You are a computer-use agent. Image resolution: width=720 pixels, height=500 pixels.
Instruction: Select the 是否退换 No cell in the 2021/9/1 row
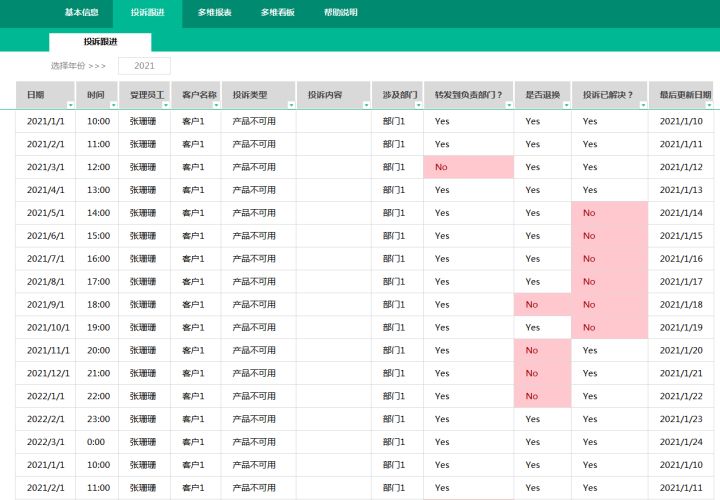(542, 304)
